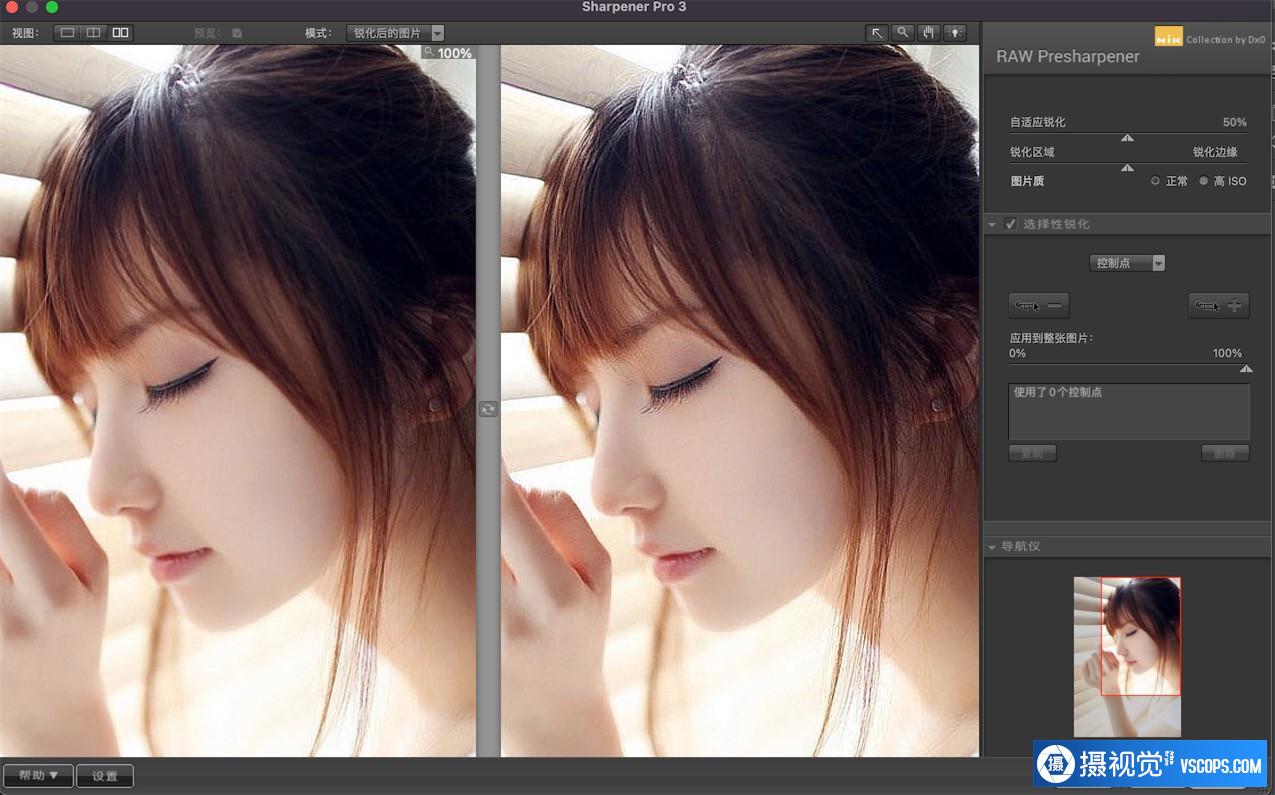Screen dimensions: 1275x795
Task: Select the 正常 image quality radio button
Action: coord(1155,181)
